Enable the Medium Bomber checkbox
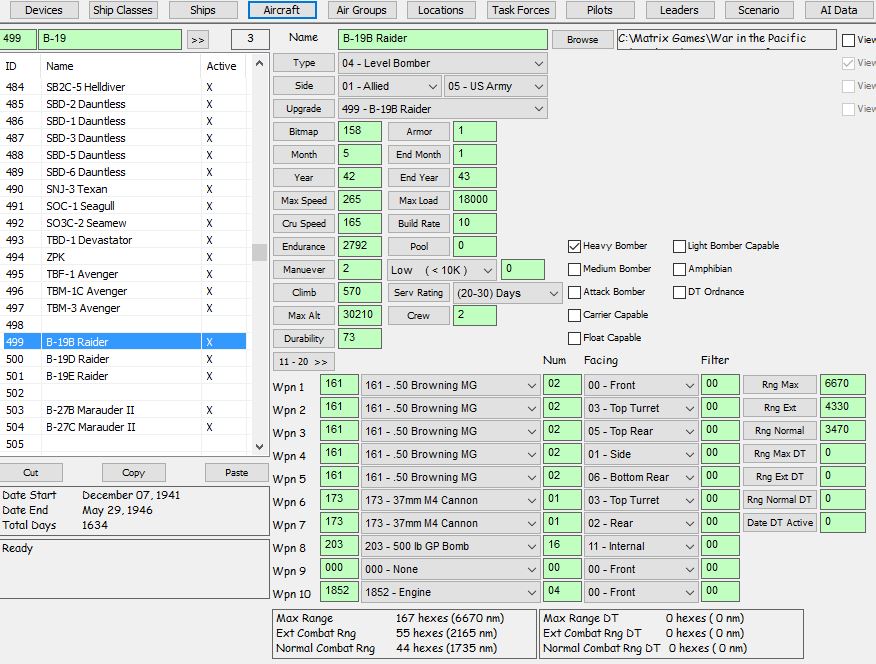Image resolution: width=876 pixels, height=664 pixels. (x=574, y=269)
